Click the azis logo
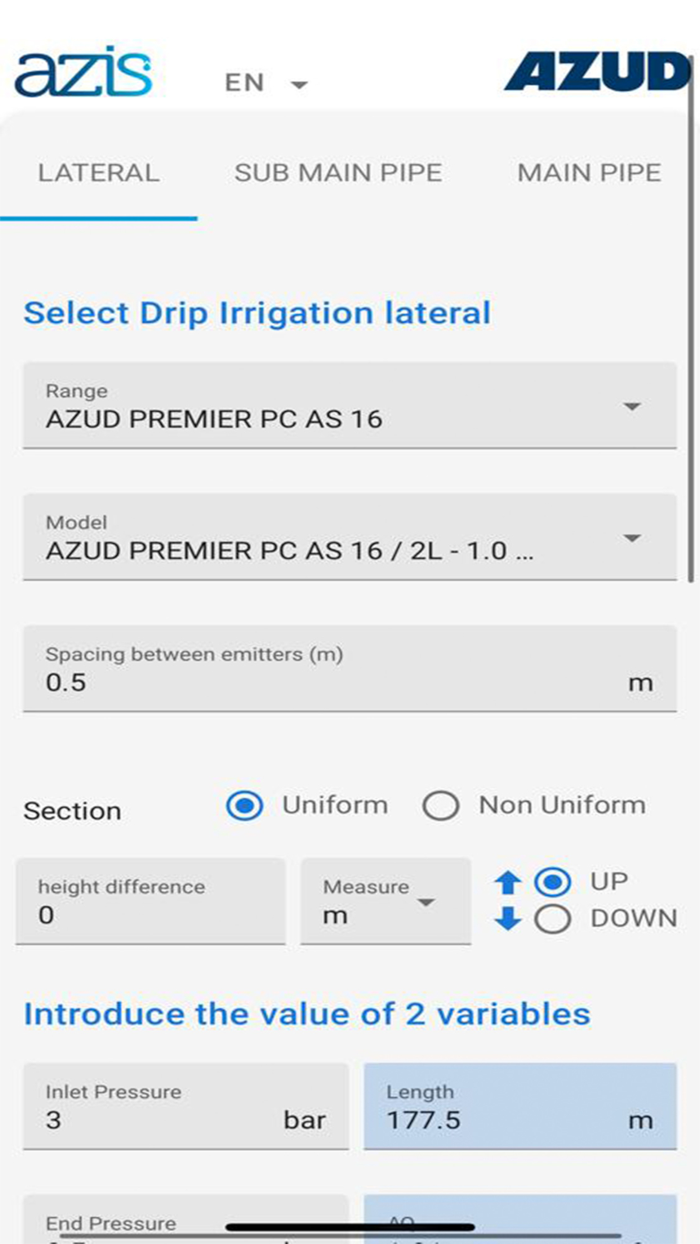 (83, 74)
